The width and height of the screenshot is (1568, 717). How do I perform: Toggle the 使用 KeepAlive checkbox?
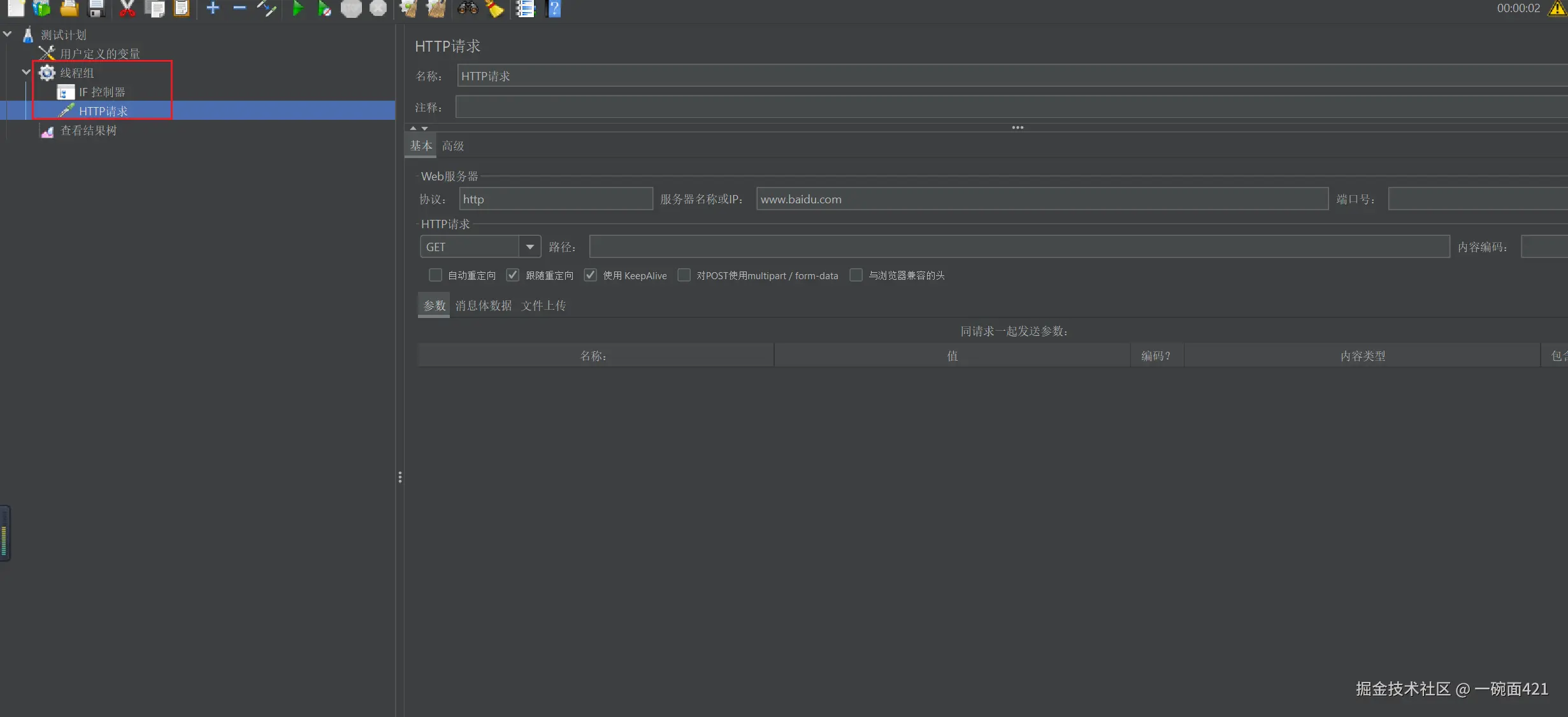[591, 275]
